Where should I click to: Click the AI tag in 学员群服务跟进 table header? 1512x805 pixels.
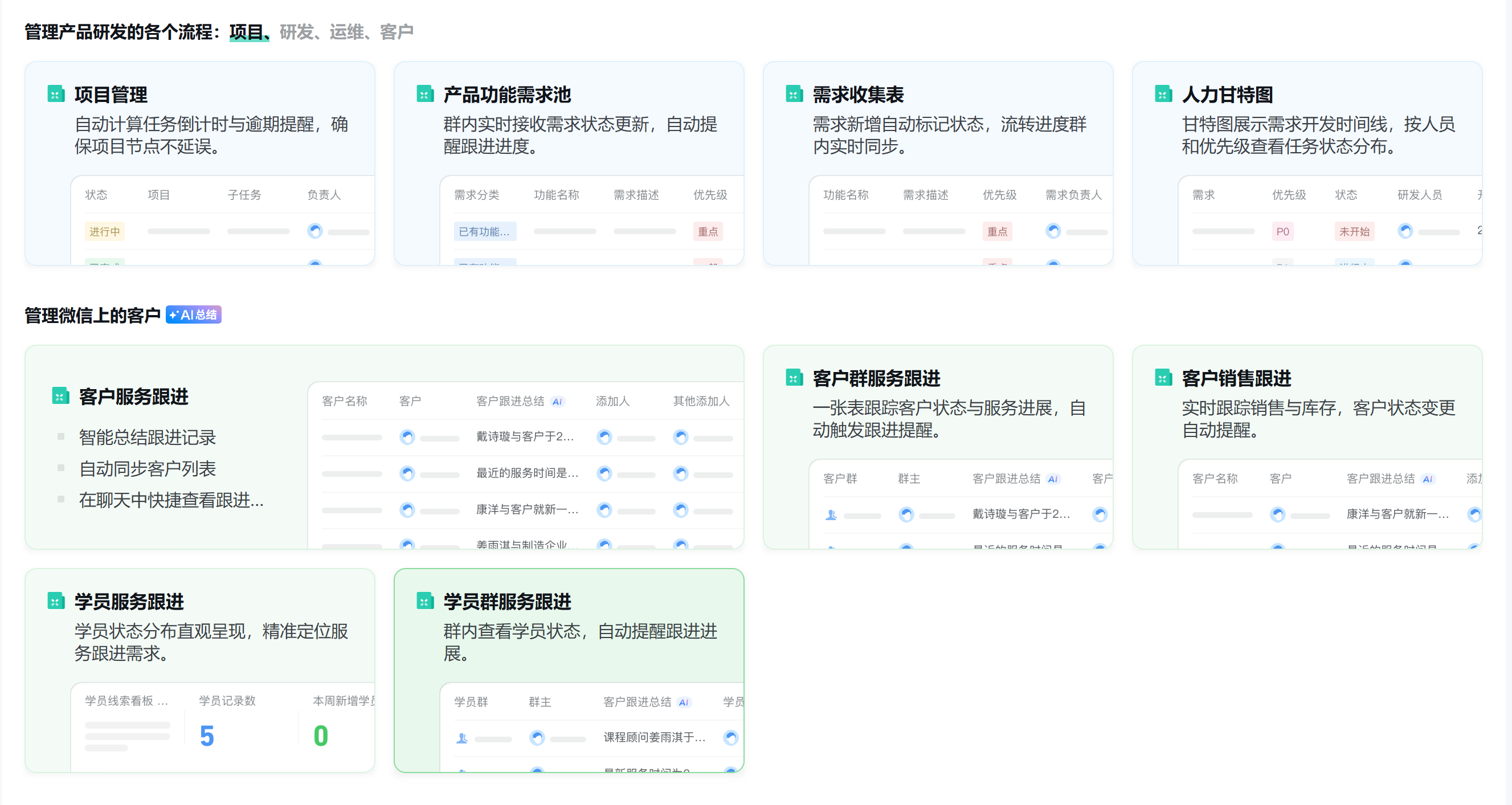click(684, 702)
